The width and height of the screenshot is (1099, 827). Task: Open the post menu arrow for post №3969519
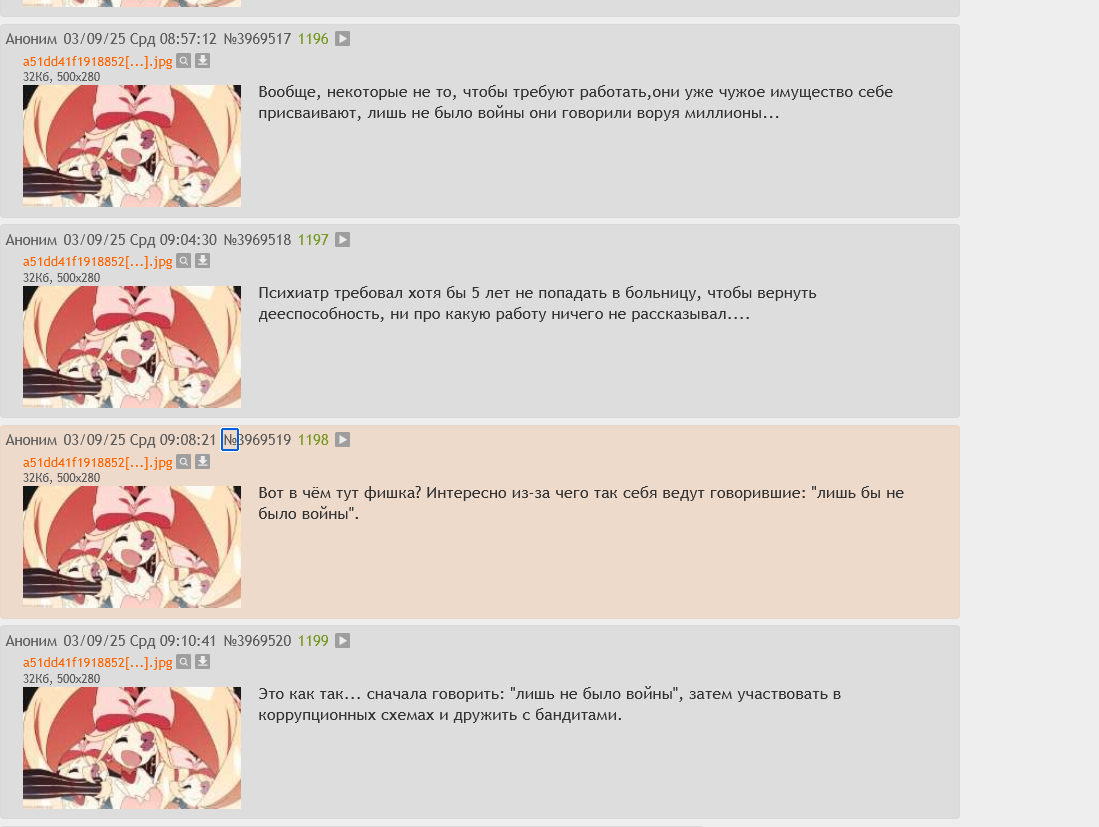[x=342, y=439]
